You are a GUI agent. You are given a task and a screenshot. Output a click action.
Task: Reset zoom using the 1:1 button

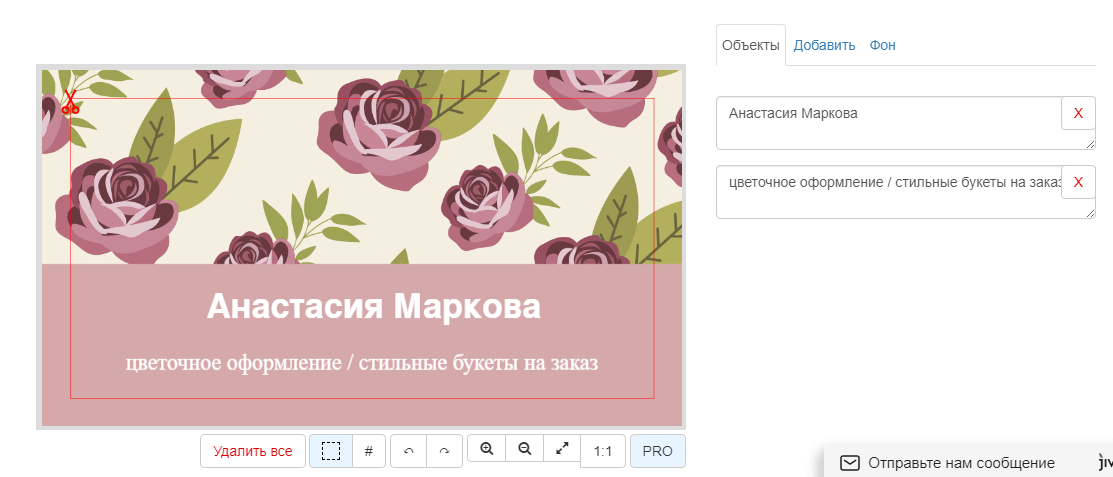pyautogui.click(x=603, y=451)
